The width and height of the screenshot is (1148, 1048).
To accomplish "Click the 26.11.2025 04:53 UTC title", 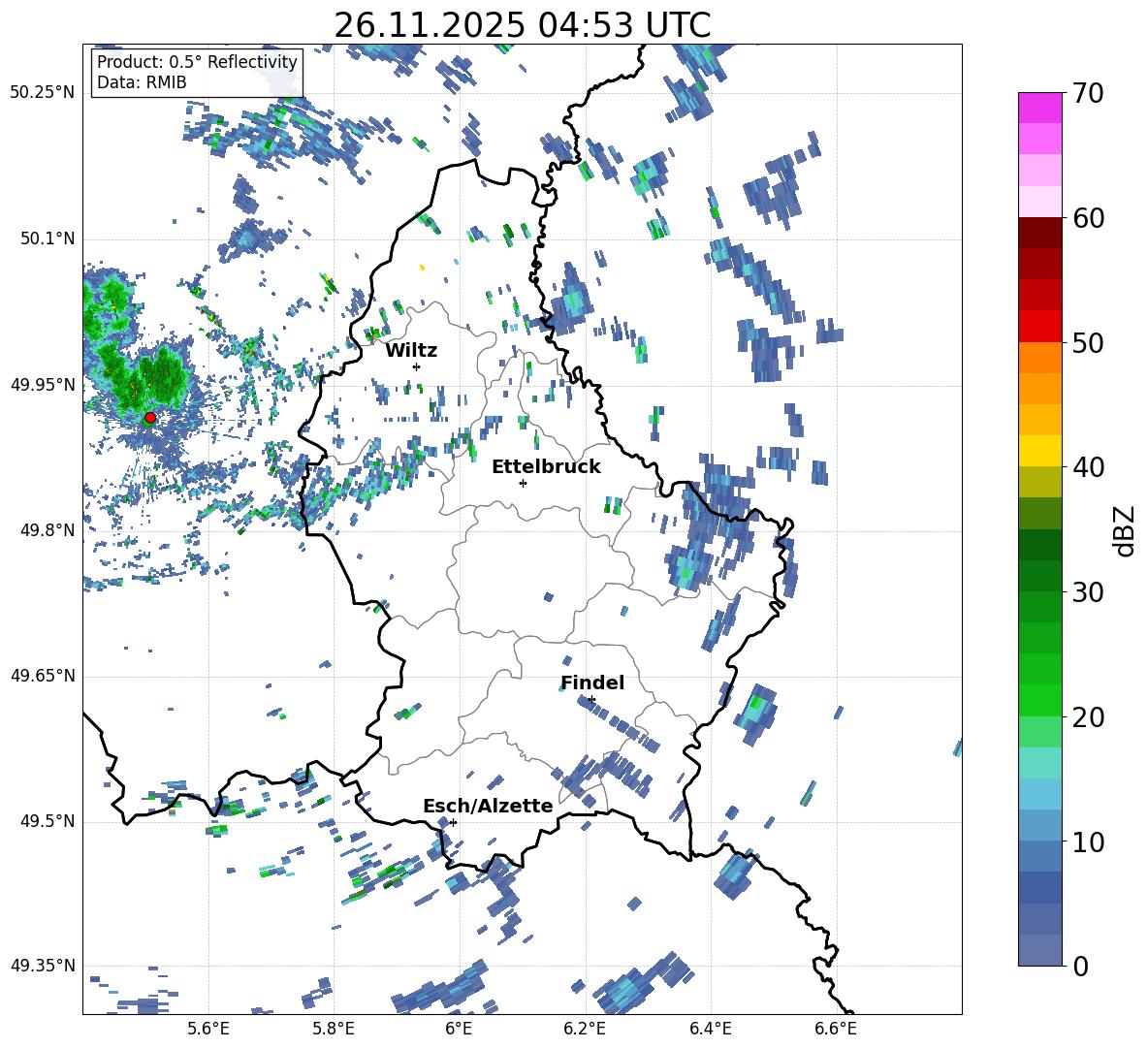I will click(522, 25).
